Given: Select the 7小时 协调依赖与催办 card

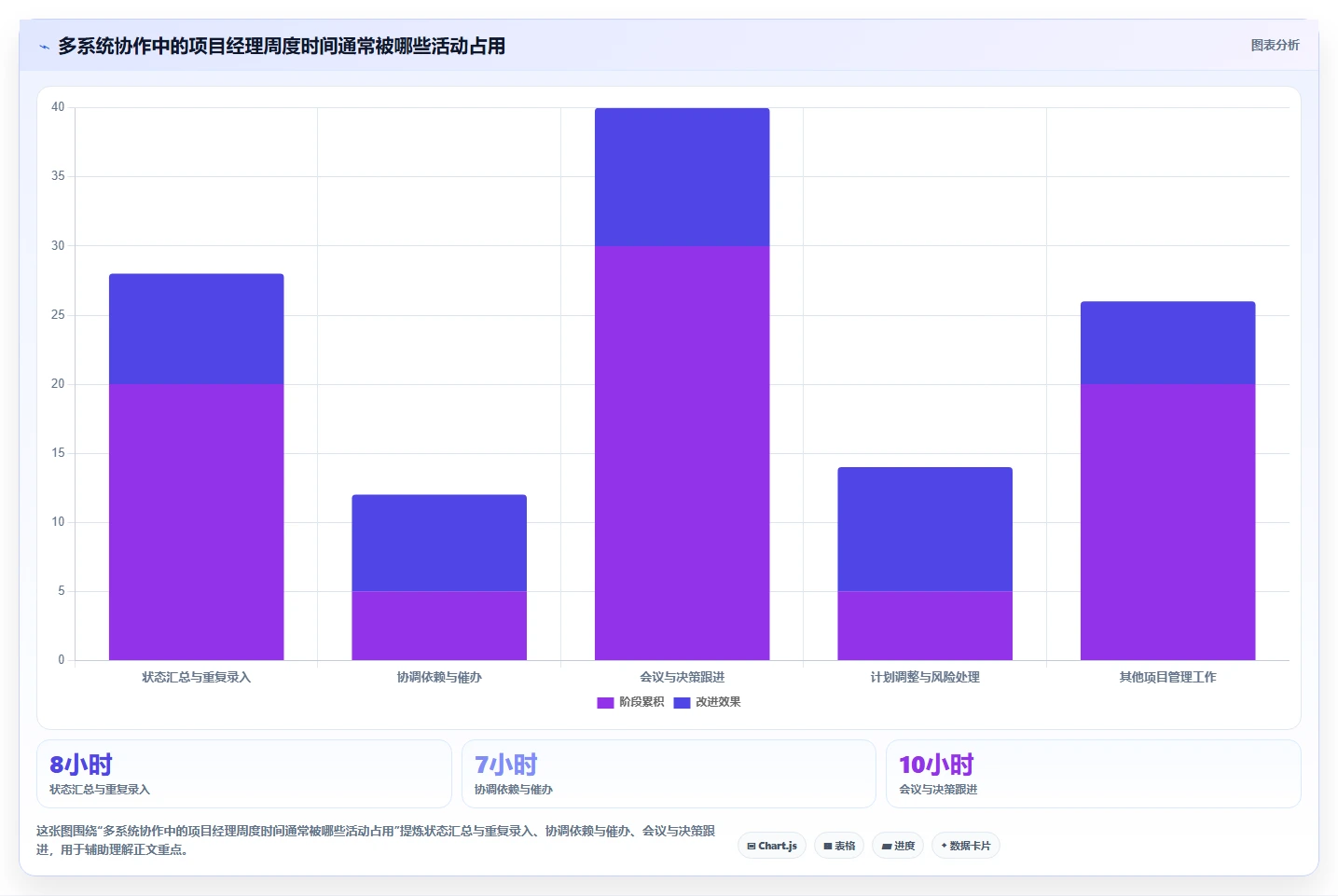Looking at the screenshot, I should click(x=669, y=774).
